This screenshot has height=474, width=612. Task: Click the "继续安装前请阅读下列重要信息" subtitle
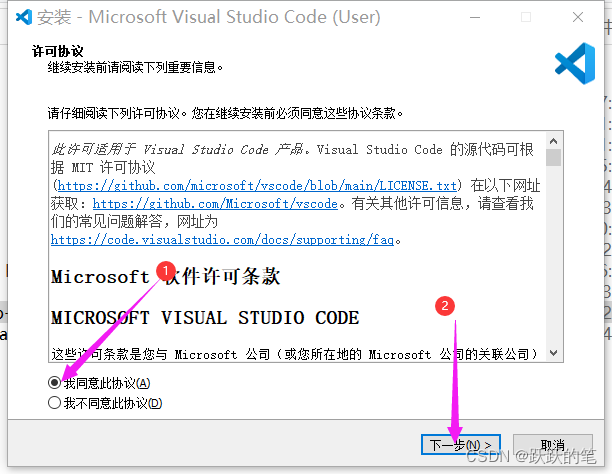(x=135, y=68)
